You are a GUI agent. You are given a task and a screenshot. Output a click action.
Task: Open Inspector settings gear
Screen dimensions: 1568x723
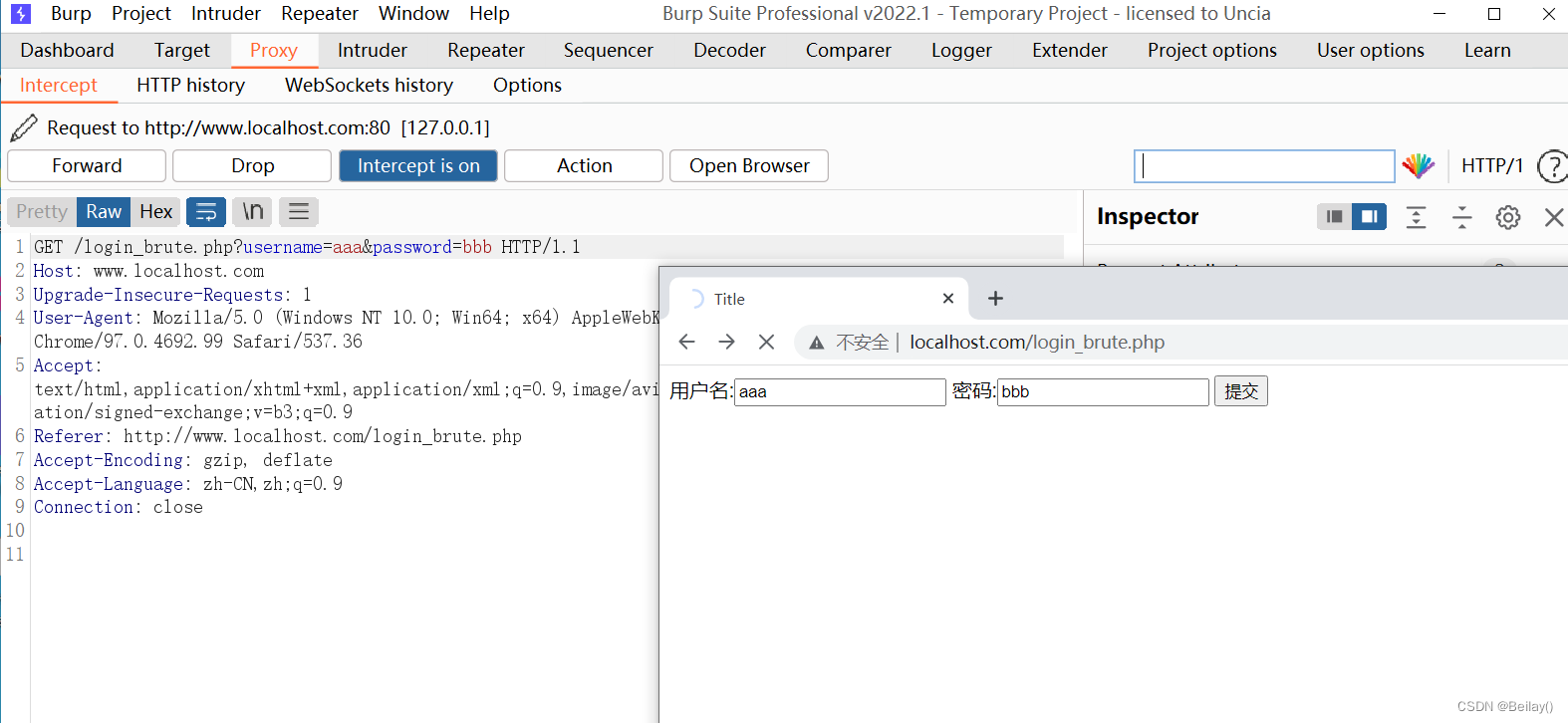pos(1508,217)
